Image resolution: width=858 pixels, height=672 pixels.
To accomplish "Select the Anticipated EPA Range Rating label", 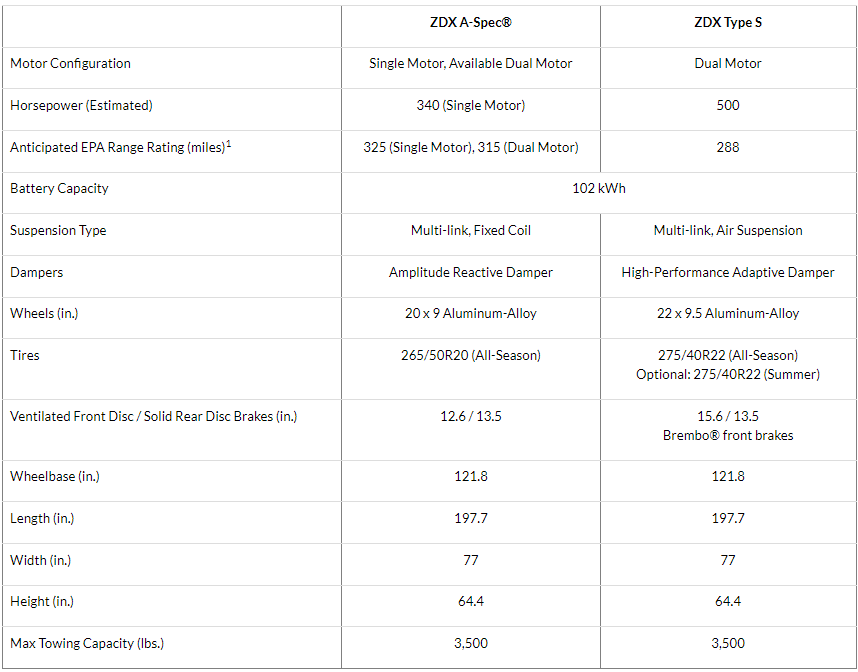I will (117, 147).
